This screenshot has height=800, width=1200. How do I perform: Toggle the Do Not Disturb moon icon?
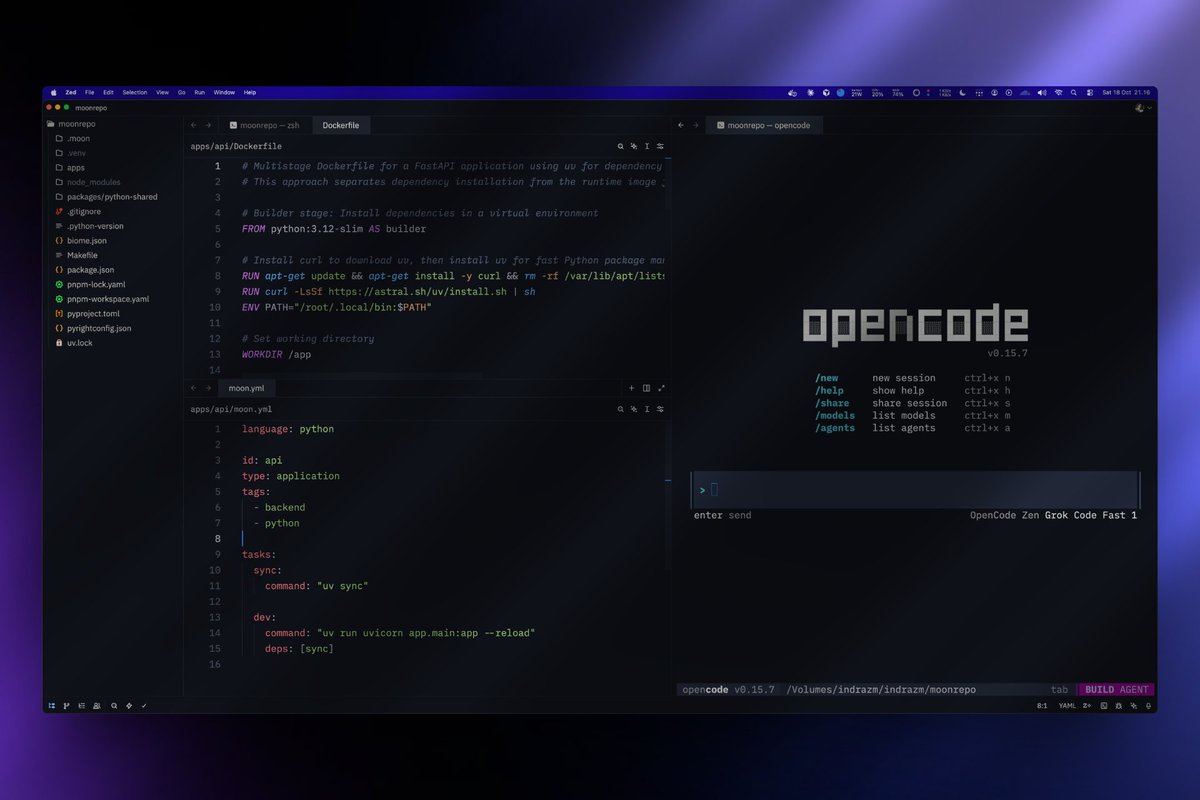click(x=962, y=92)
